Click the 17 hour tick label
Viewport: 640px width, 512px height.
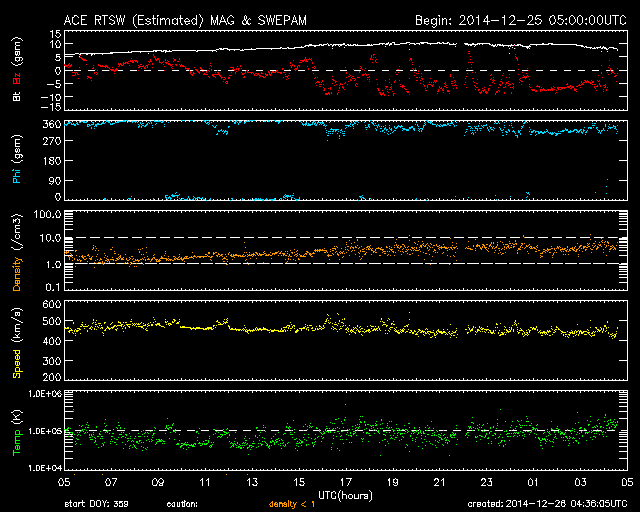click(x=348, y=482)
